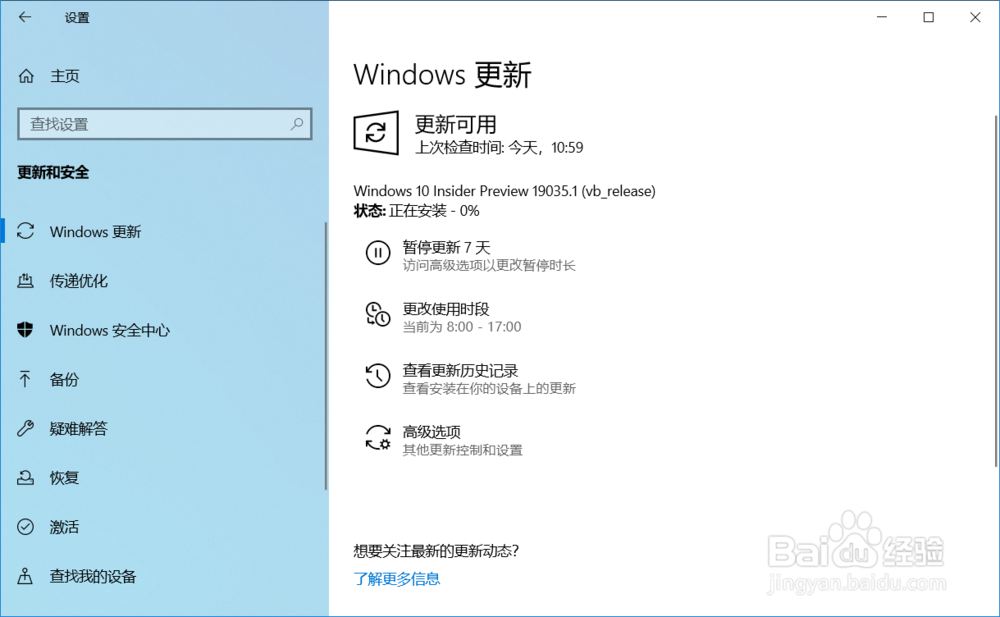Click the pause icon for 暂停更新 7 天
The height and width of the screenshot is (617, 1000).
[377, 253]
